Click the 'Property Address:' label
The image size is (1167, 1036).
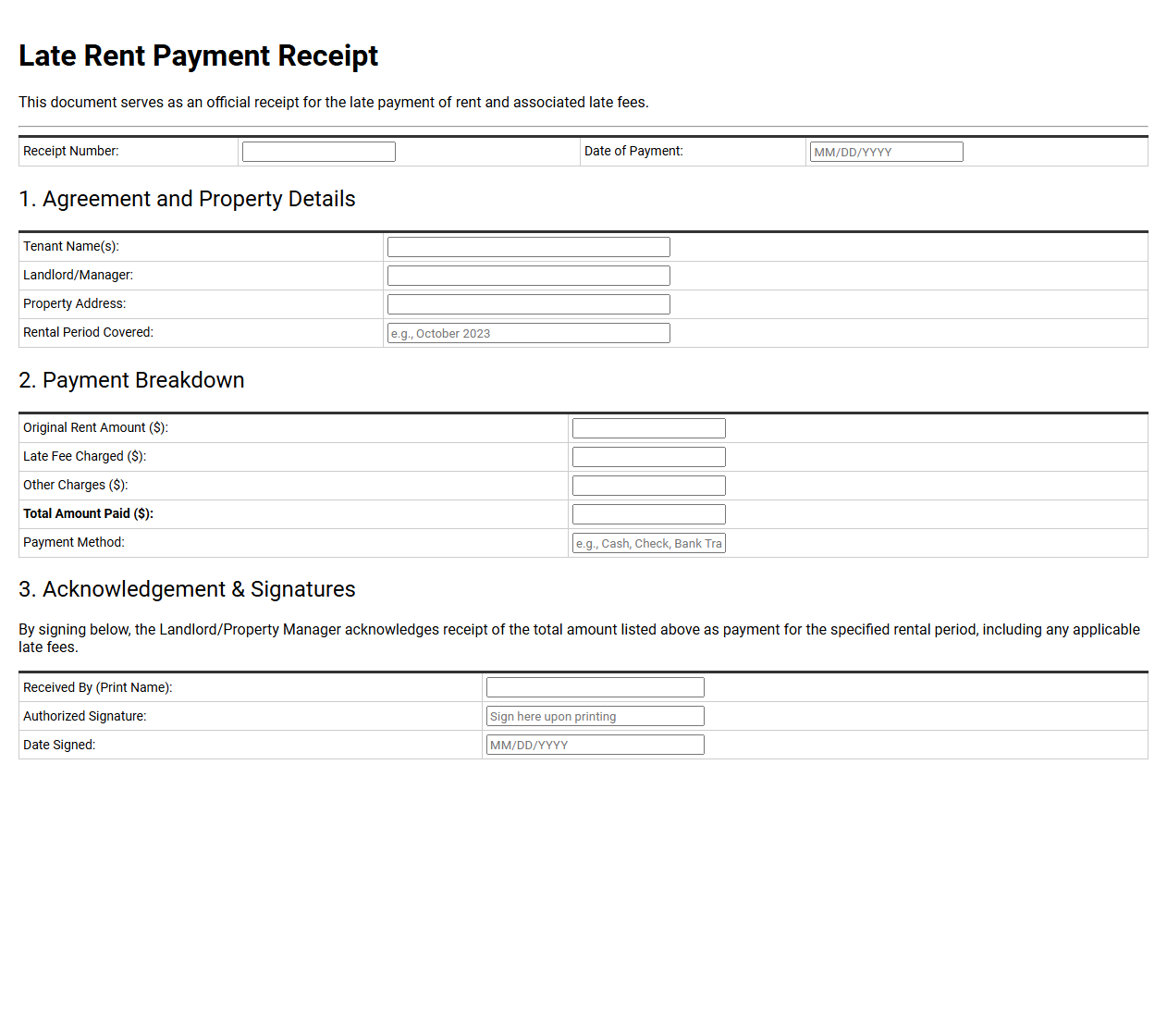(x=75, y=303)
